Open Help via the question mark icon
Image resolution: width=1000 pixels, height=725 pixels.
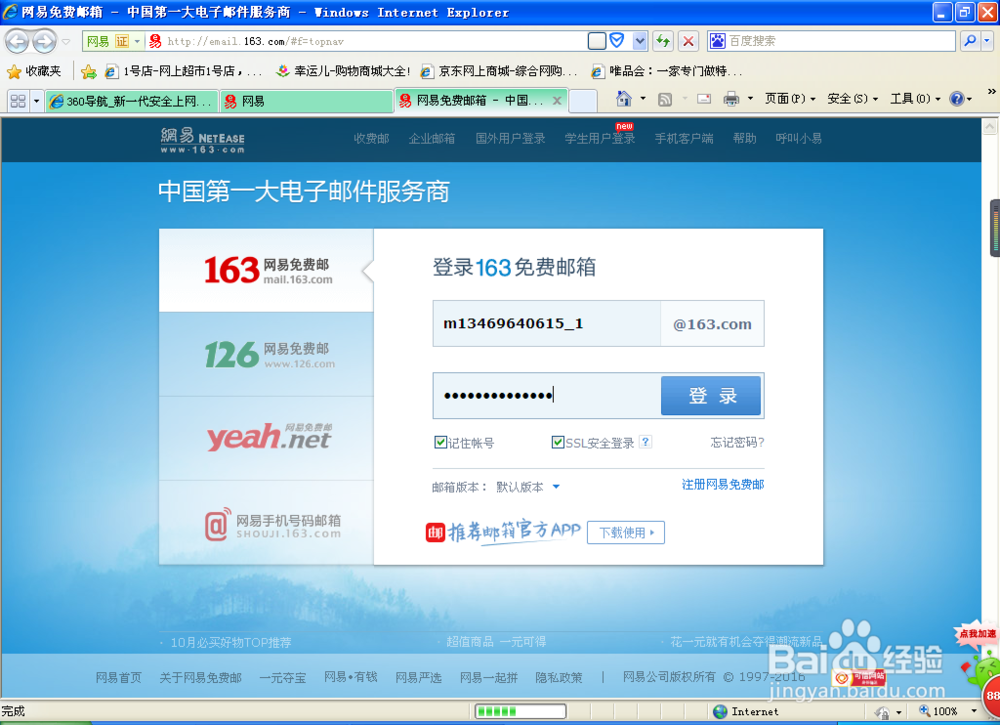[956, 99]
